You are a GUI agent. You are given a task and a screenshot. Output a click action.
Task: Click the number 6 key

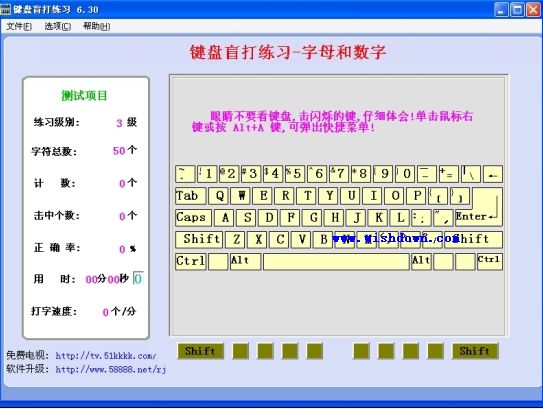pos(317,174)
